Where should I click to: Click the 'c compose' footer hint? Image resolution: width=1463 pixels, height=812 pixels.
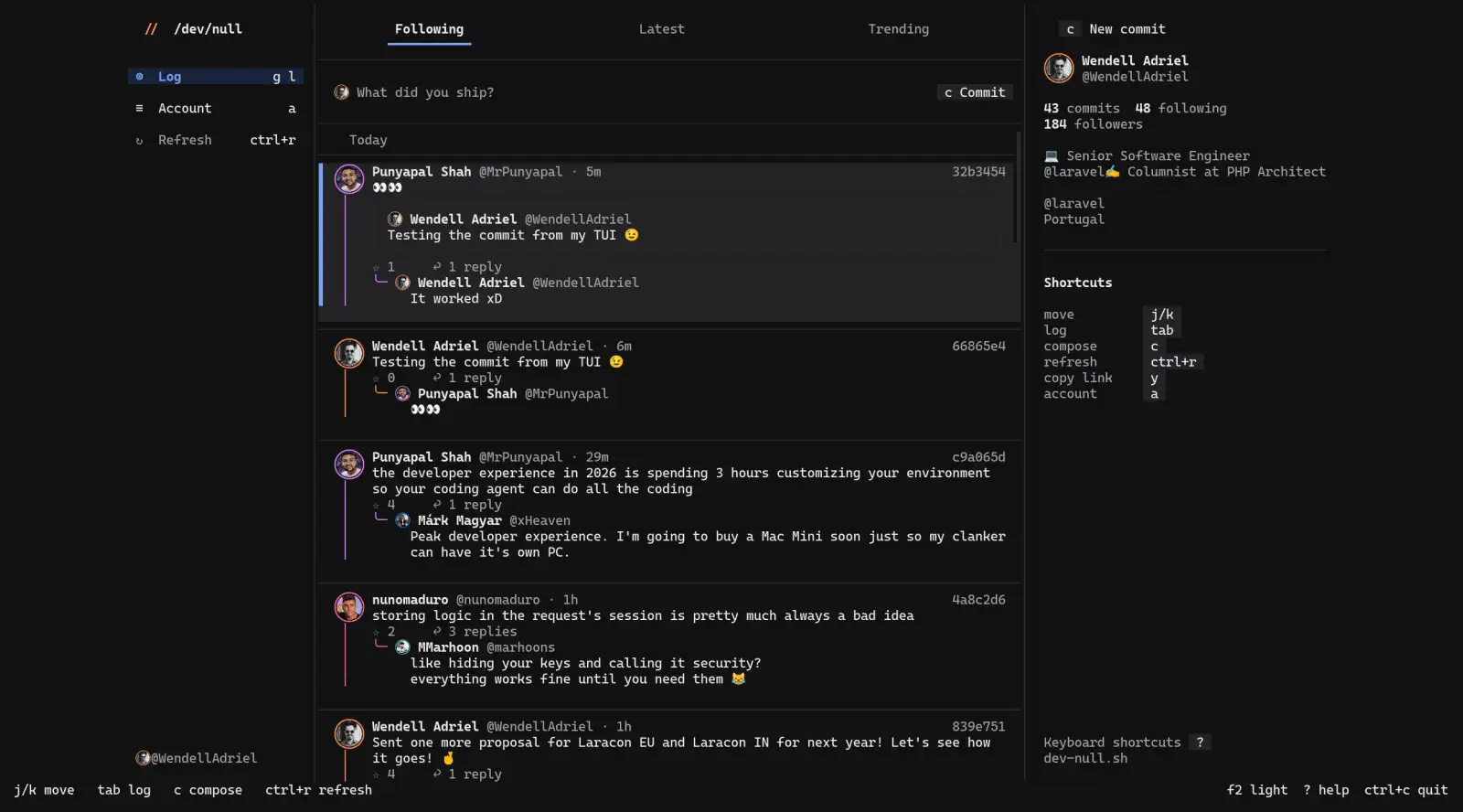[208, 790]
